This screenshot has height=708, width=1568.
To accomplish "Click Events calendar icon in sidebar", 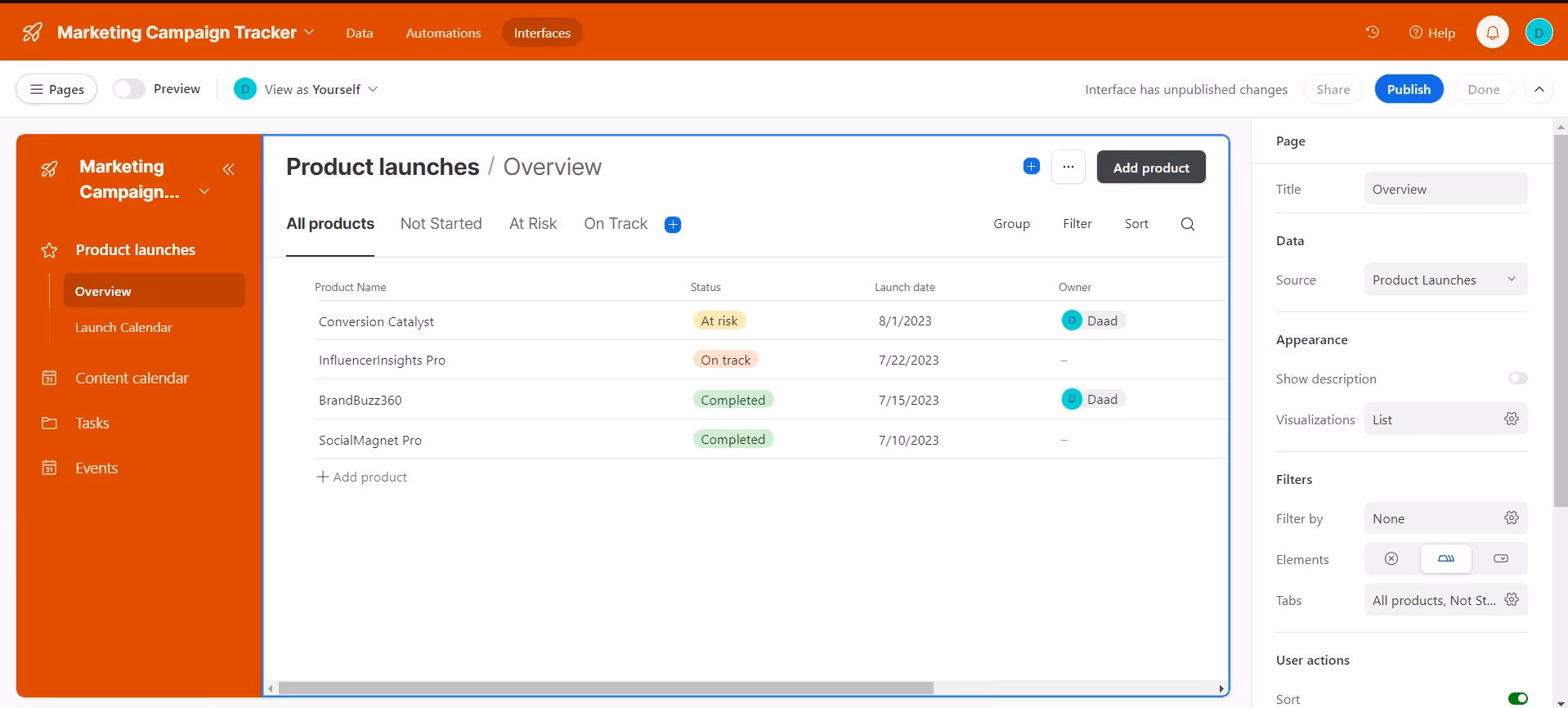I will tap(49, 468).
